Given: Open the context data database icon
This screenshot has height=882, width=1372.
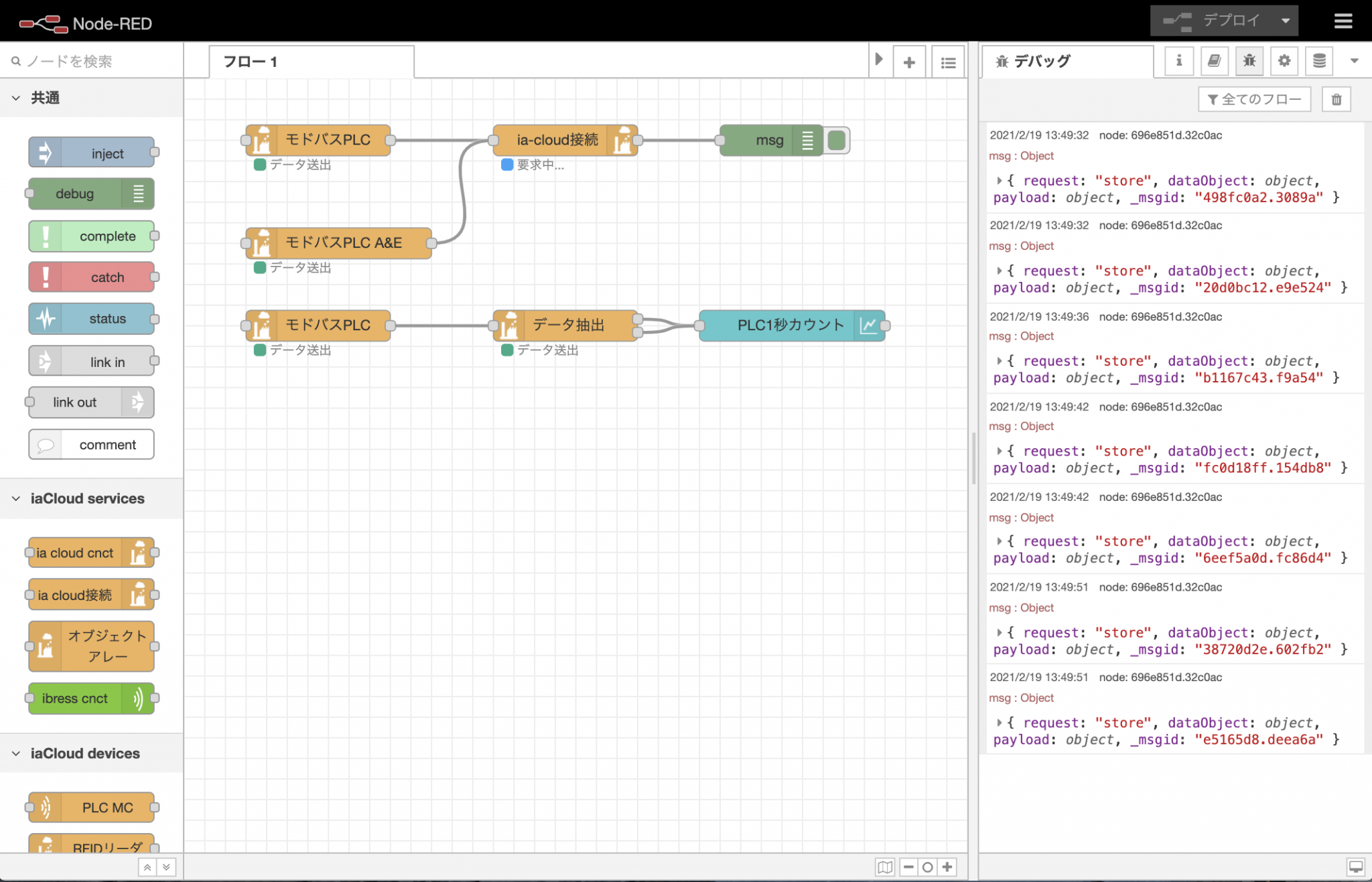Looking at the screenshot, I should (1318, 61).
